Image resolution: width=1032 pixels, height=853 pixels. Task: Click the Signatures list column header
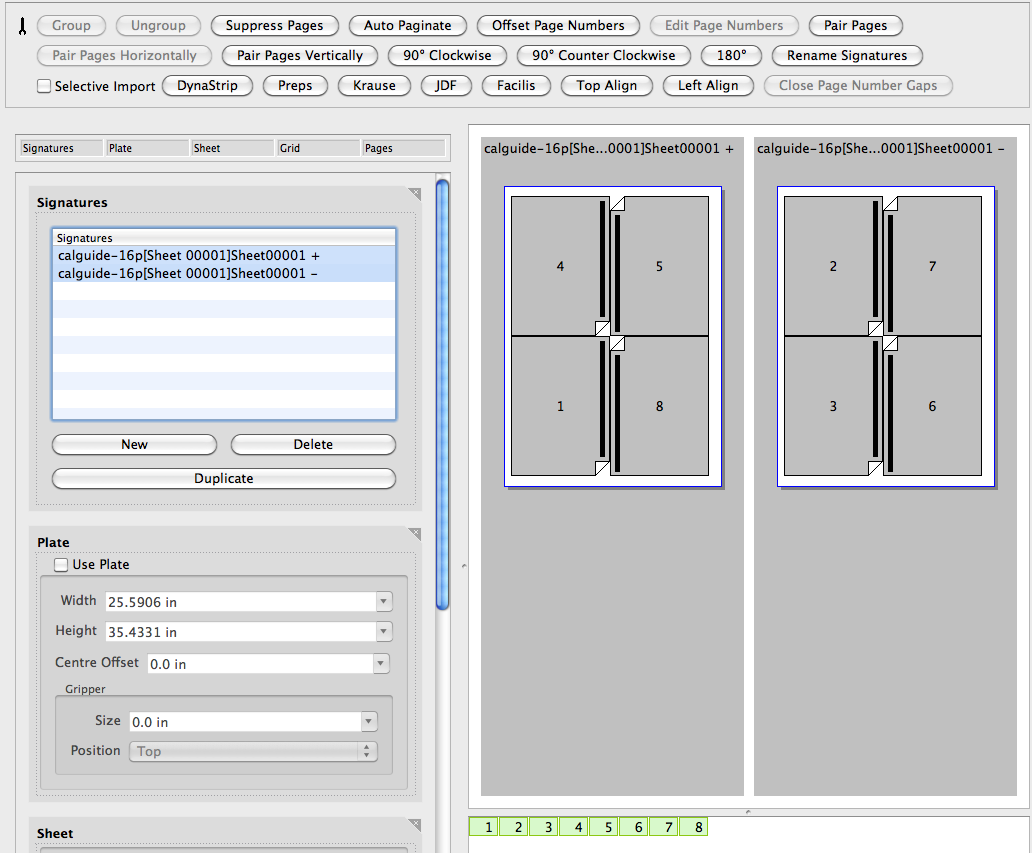pos(224,238)
